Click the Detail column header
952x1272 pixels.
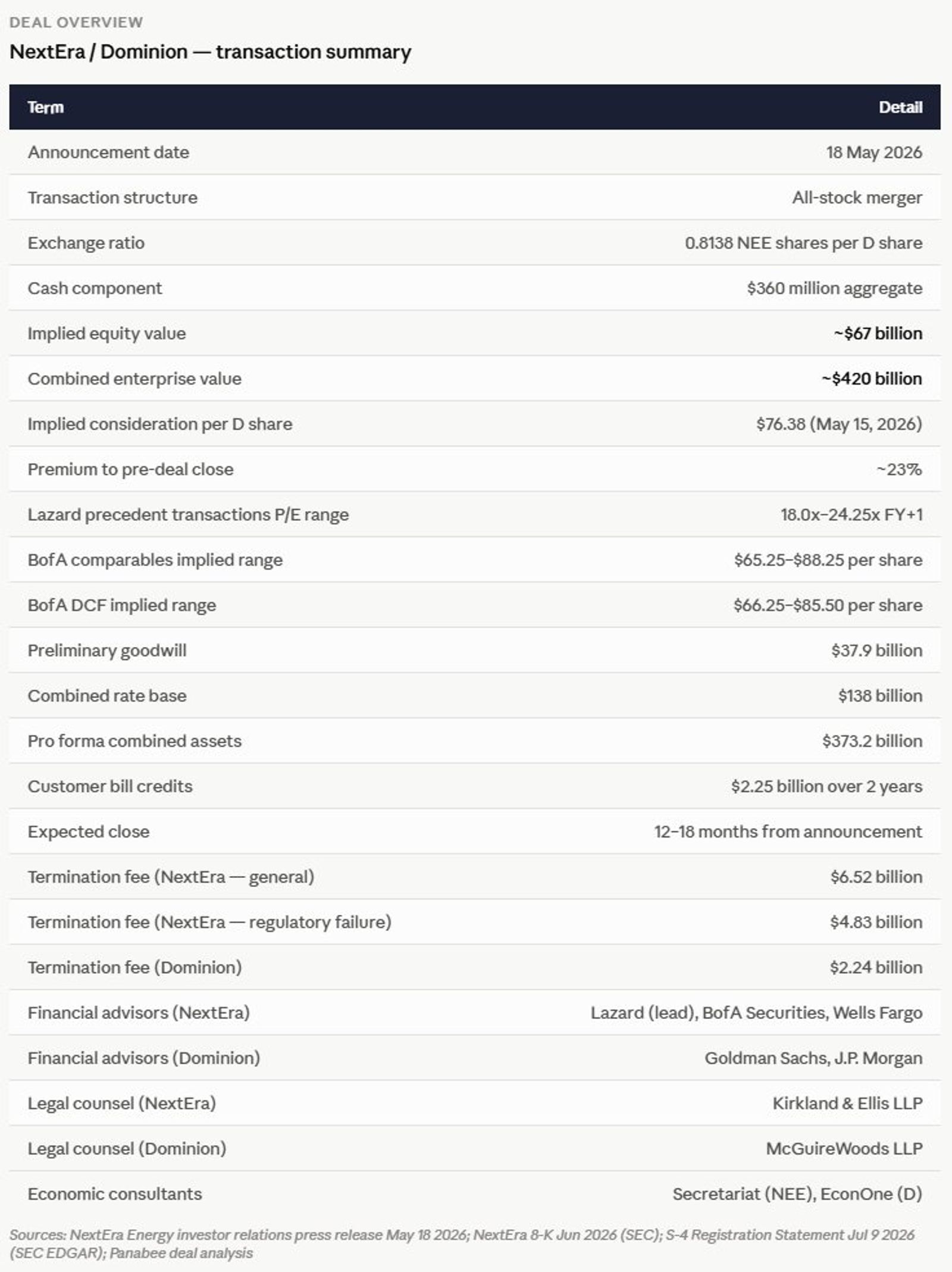[900, 107]
